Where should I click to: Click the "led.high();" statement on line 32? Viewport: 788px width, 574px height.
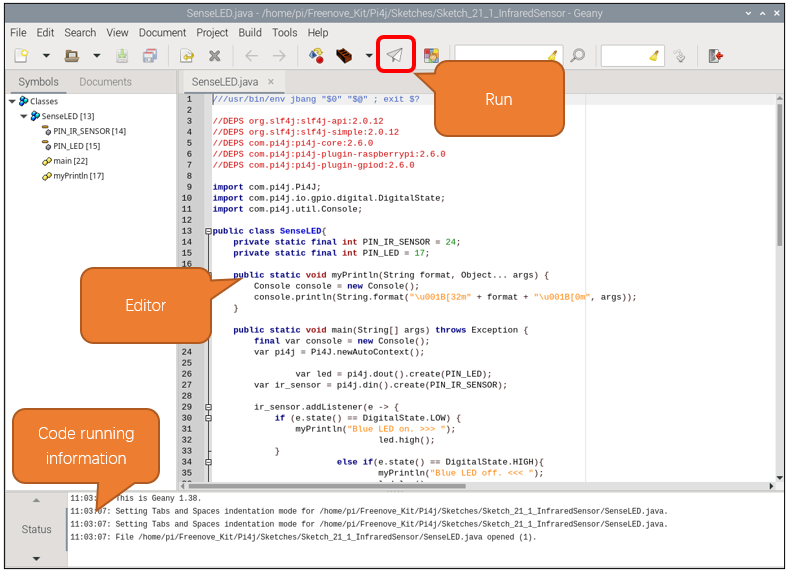[x=407, y=440]
